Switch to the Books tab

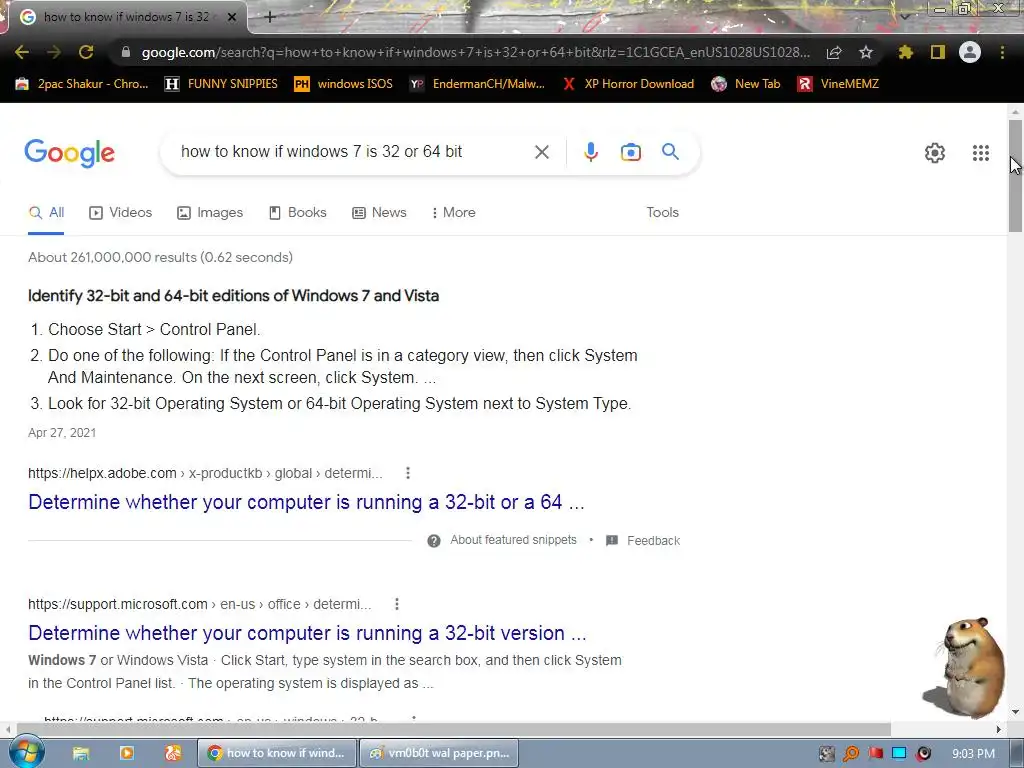(298, 213)
